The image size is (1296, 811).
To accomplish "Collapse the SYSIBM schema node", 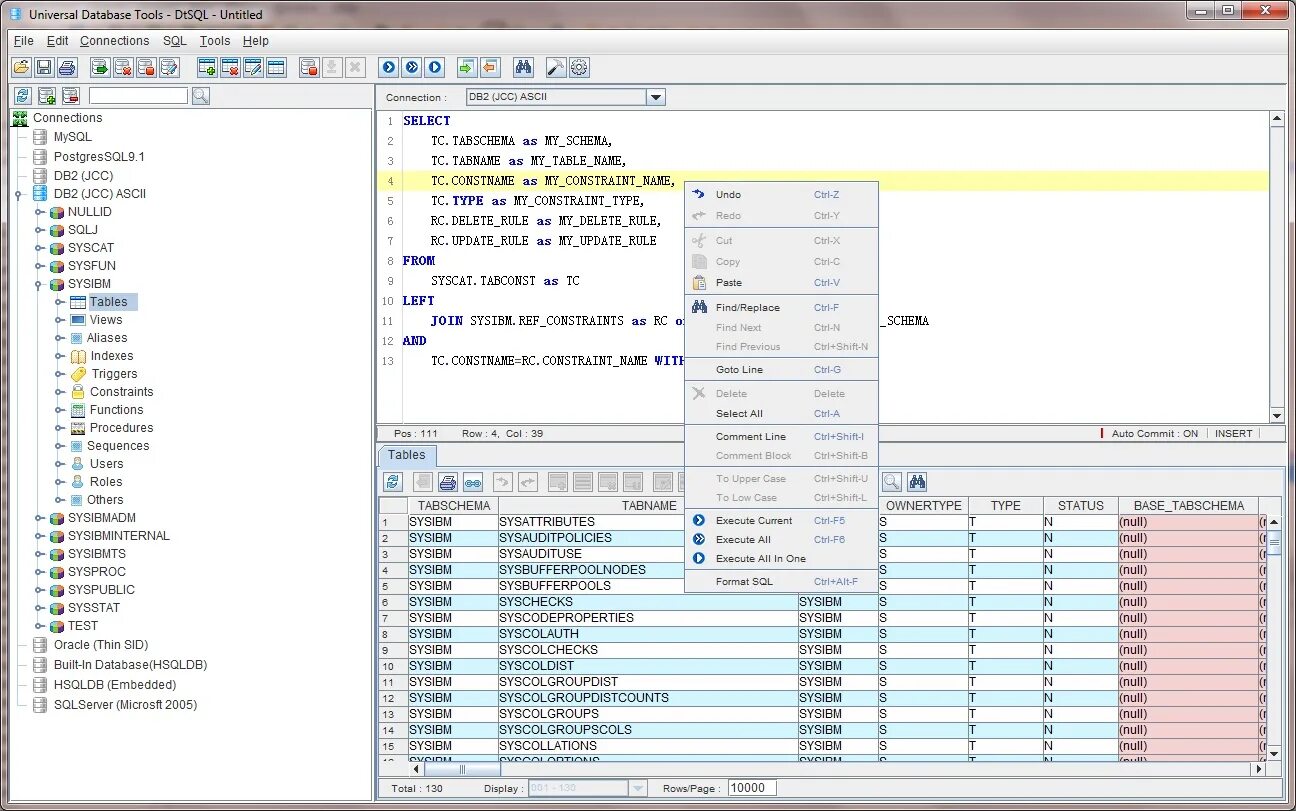I will click(x=38, y=284).
